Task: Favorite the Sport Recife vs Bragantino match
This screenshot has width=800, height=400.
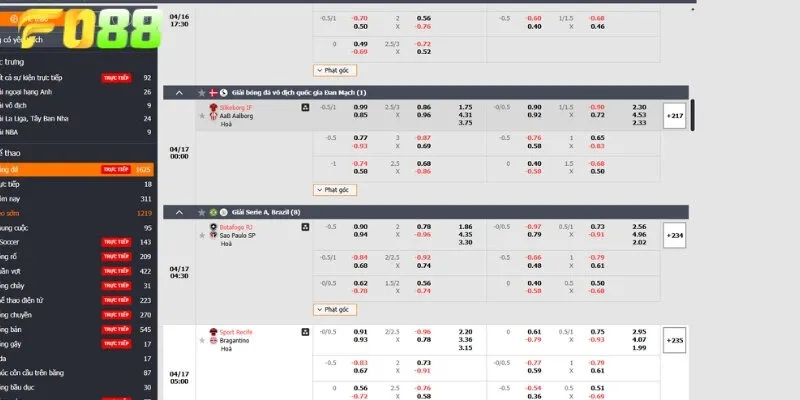Action: 202,340
